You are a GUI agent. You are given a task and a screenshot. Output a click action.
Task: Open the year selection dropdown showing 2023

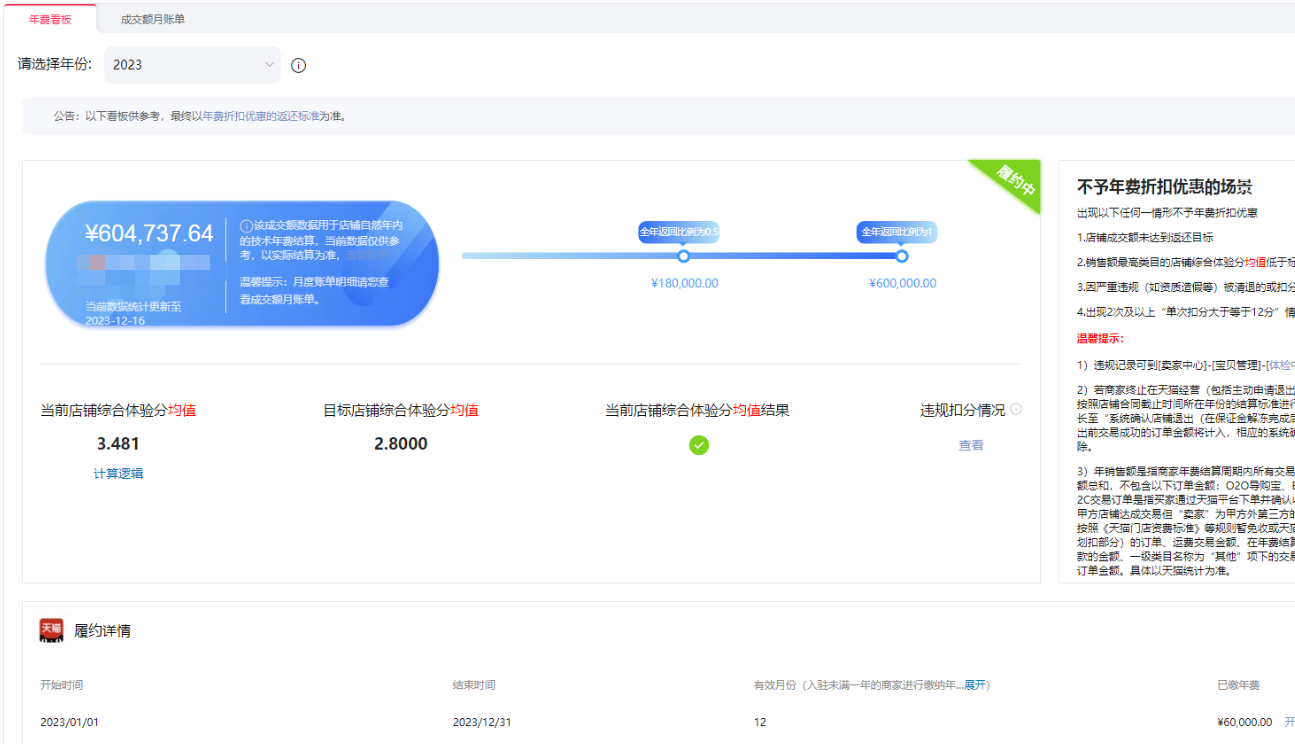pyautogui.click(x=192, y=65)
